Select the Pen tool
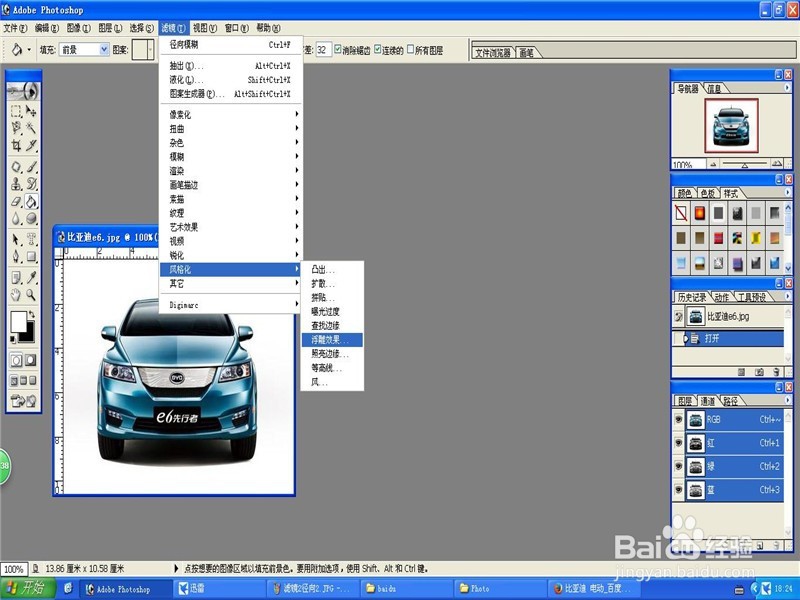Viewport: 800px width, 600px height. [16, 256]
